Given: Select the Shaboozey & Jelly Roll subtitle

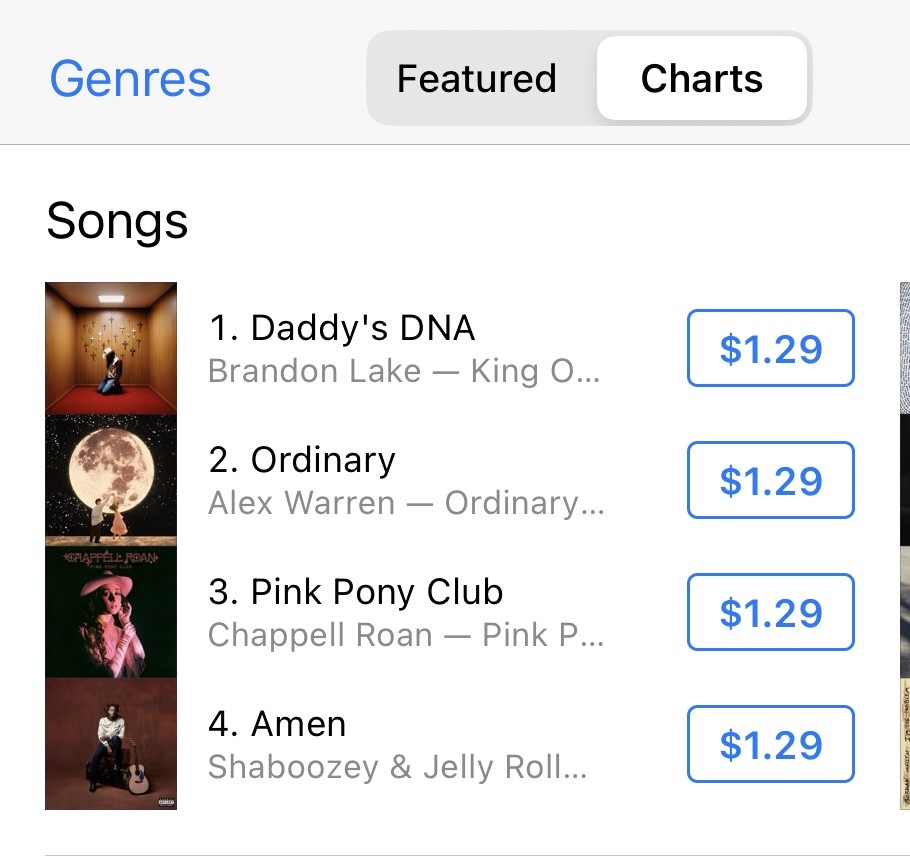Looking at the screenshot, I should click(398, 767).
